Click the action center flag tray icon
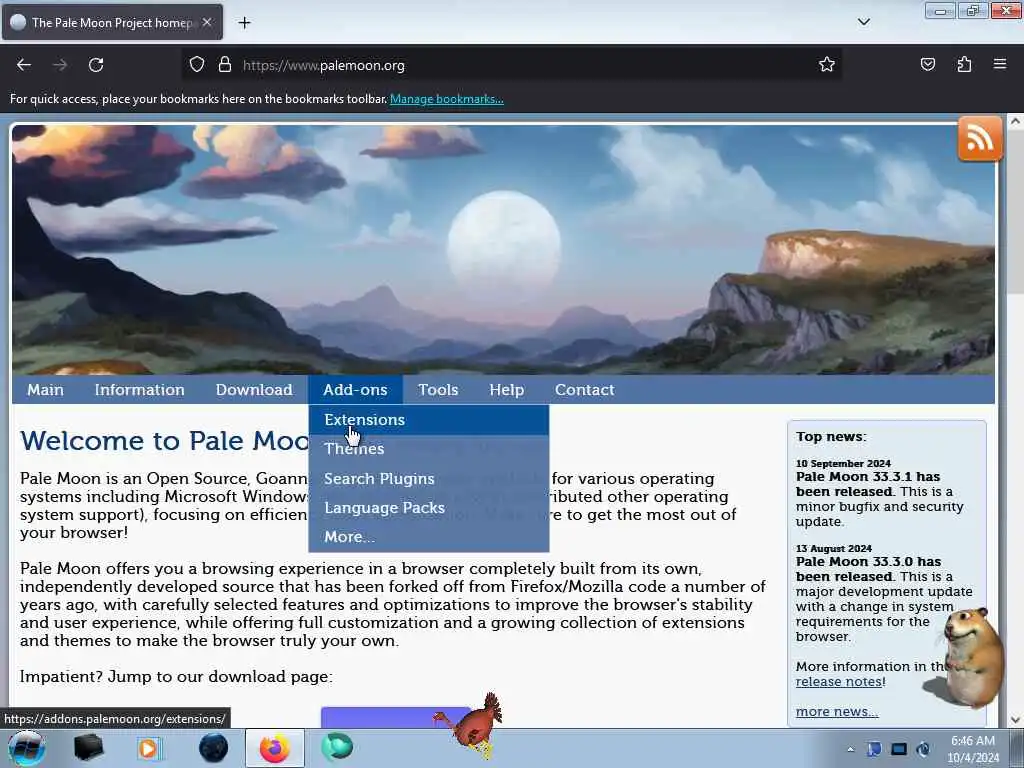This screenshot has width=1024, height=768. (x=874, y=749)
